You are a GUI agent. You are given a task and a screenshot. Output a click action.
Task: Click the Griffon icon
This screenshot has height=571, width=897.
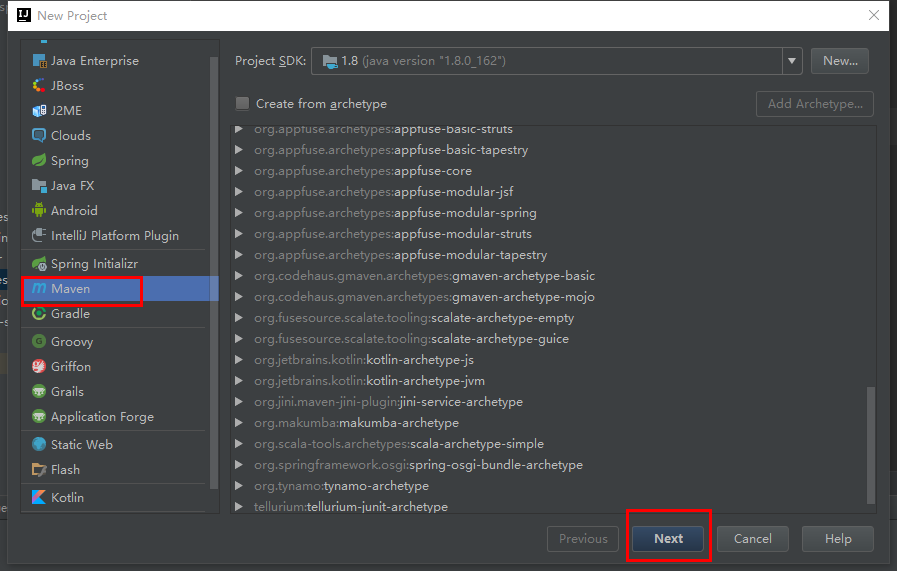point(39,367)
